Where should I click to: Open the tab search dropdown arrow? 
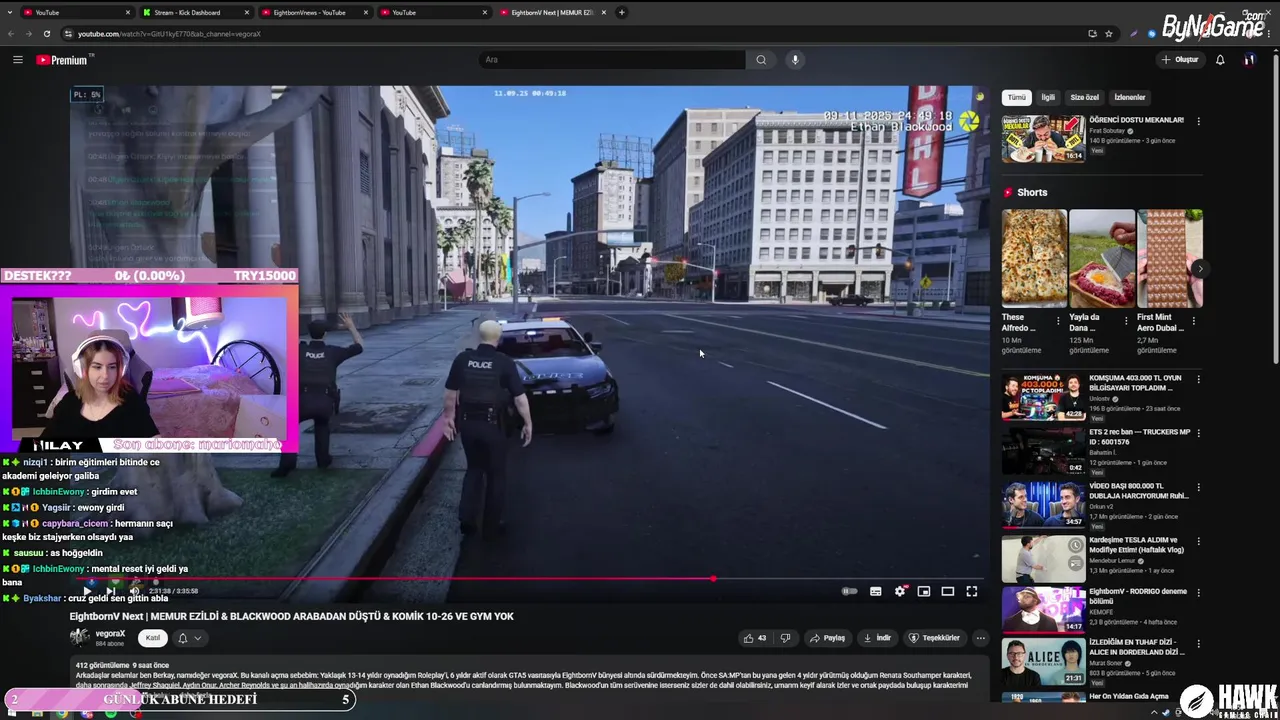(9, 13)
